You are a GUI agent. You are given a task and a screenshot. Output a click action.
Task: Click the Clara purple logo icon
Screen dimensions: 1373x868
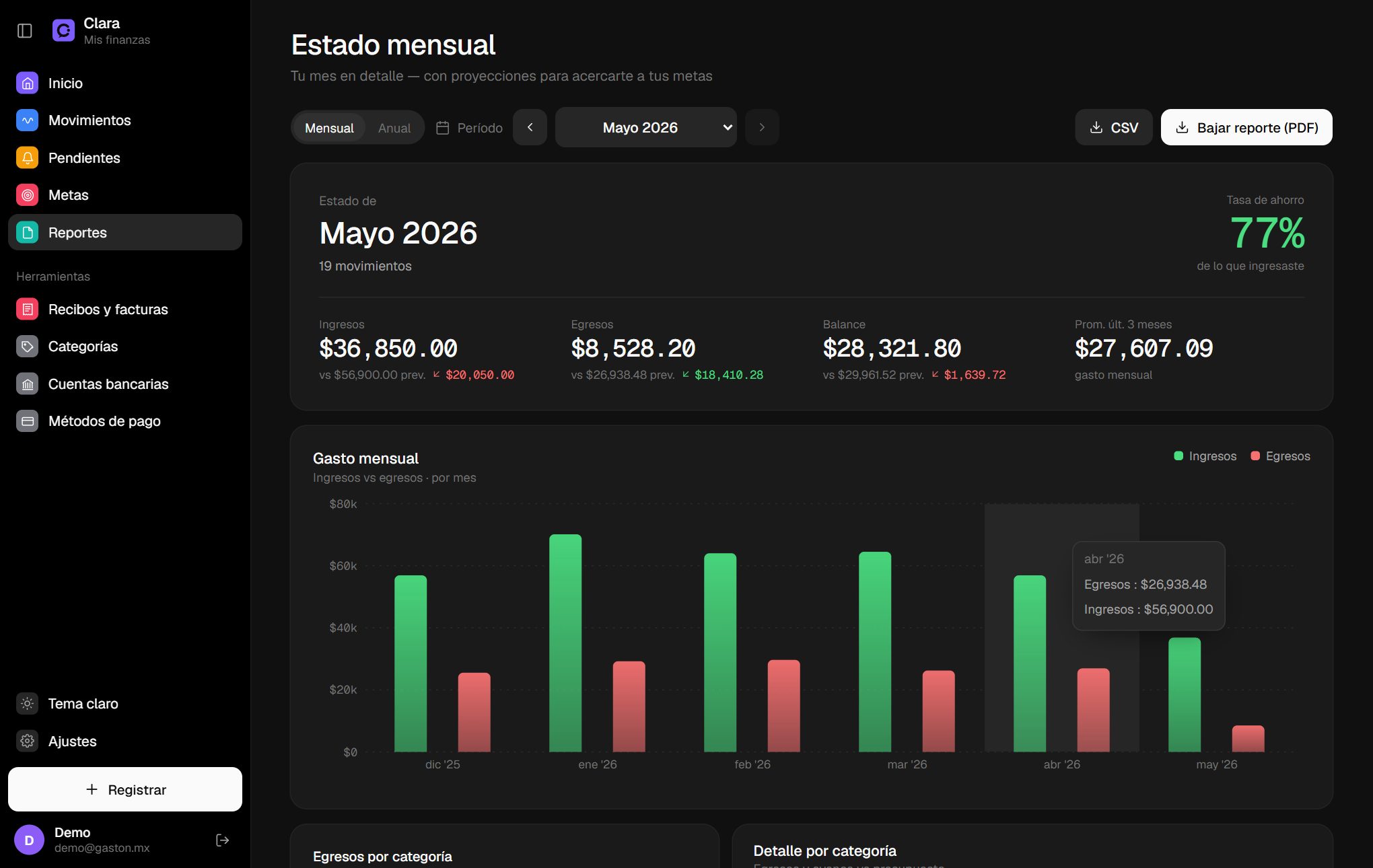(63, 30)
